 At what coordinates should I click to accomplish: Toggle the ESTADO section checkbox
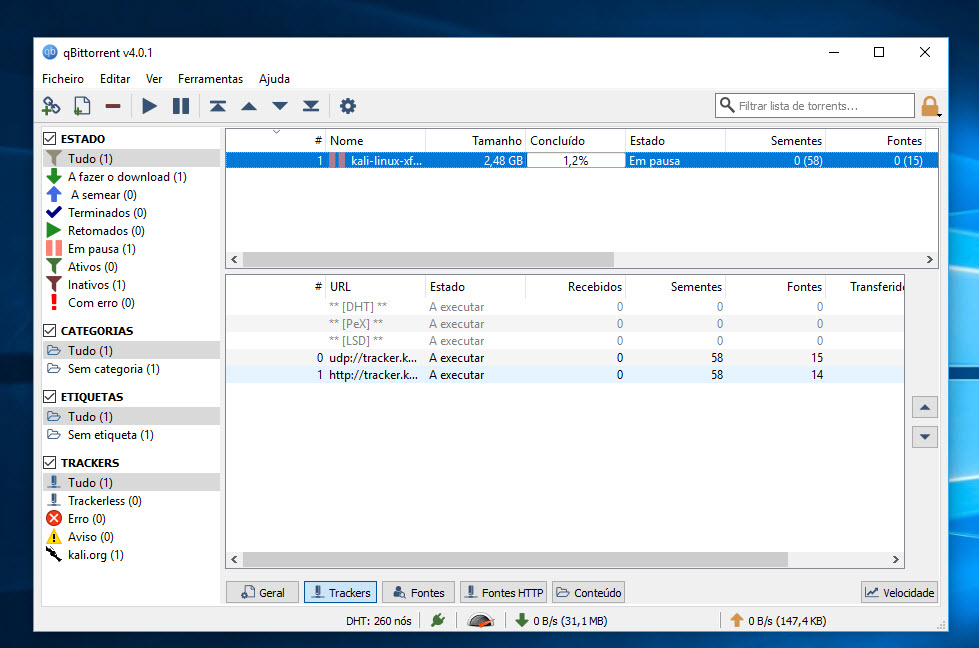pos(47,138)
